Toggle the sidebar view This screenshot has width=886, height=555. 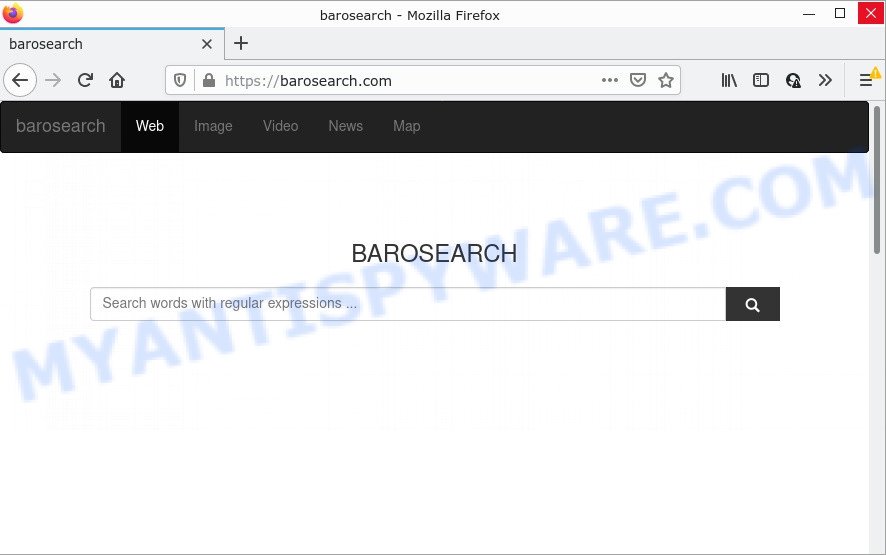coord(761,80)
